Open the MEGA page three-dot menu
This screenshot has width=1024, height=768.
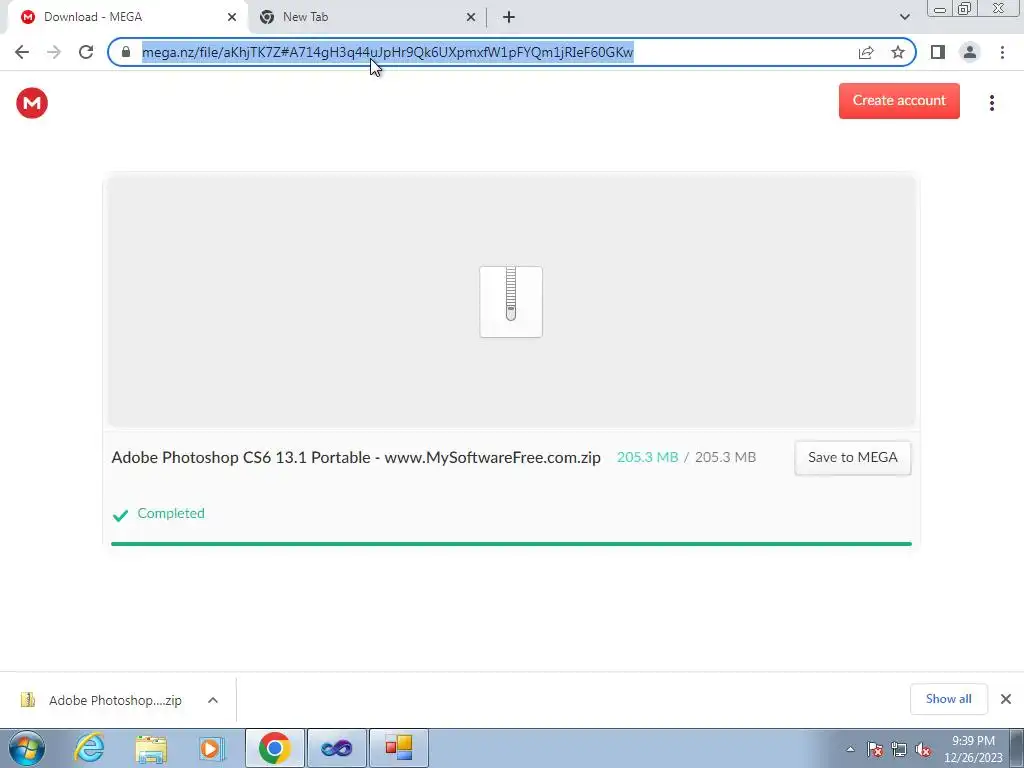pyautogui.click(x=991, y=103)
